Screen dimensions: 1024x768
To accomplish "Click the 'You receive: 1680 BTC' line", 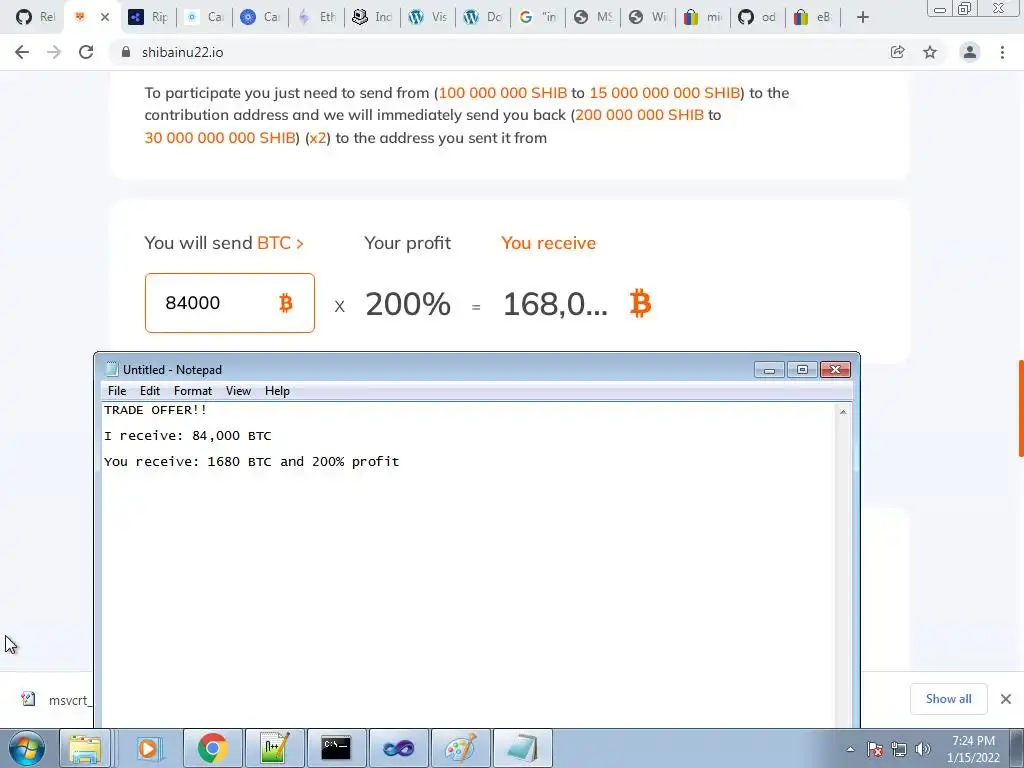I will [x=251, y=462].
